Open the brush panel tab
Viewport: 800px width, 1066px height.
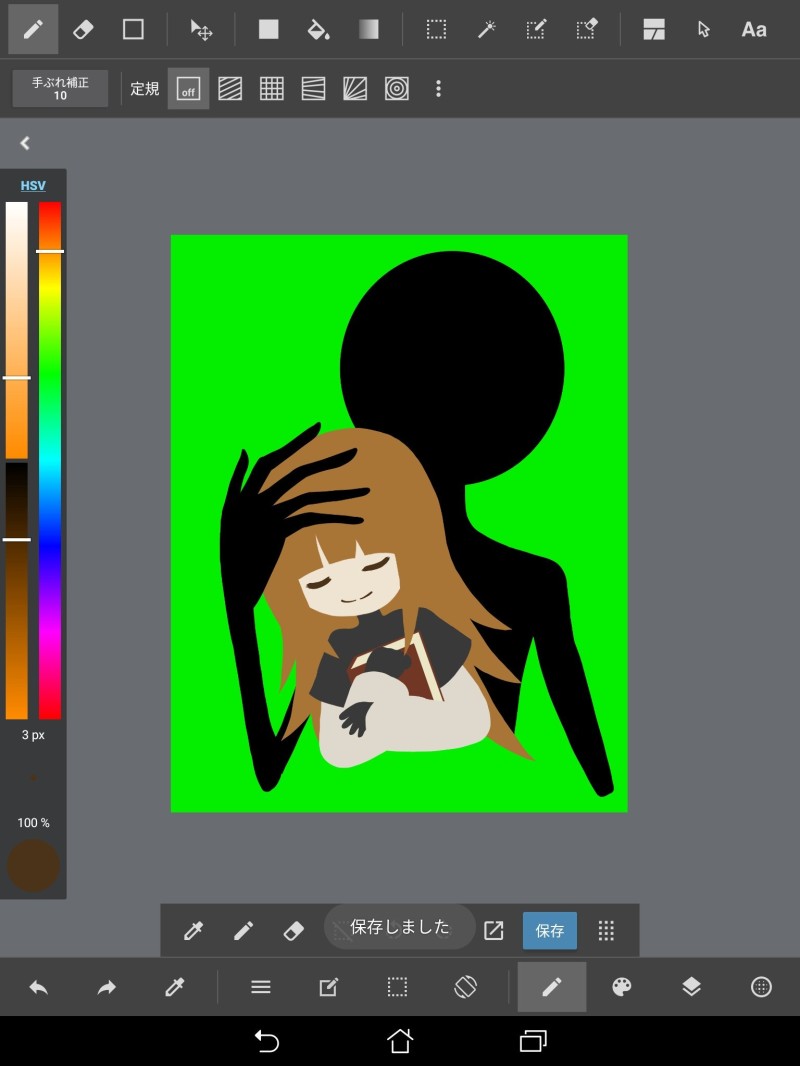[552, 987]
